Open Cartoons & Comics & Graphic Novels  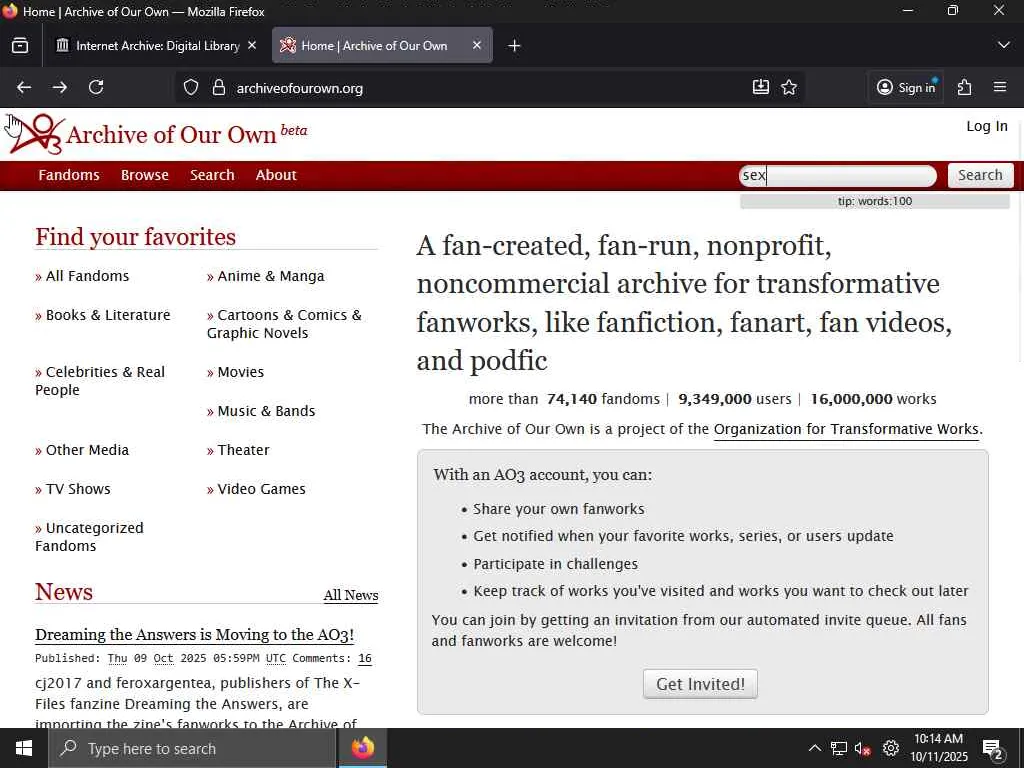point(284,324)
